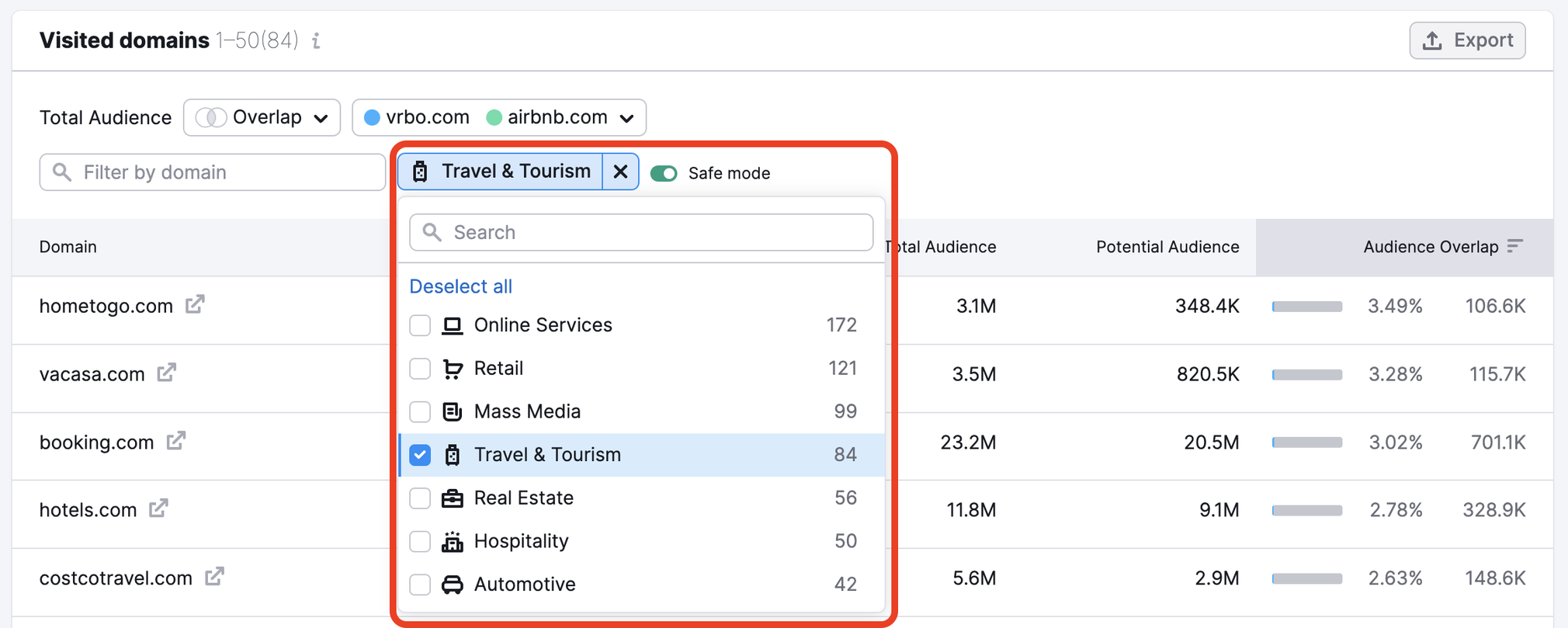Click the Online Services laptop icon
This screenshot has height=628, width=1568.
453,325
